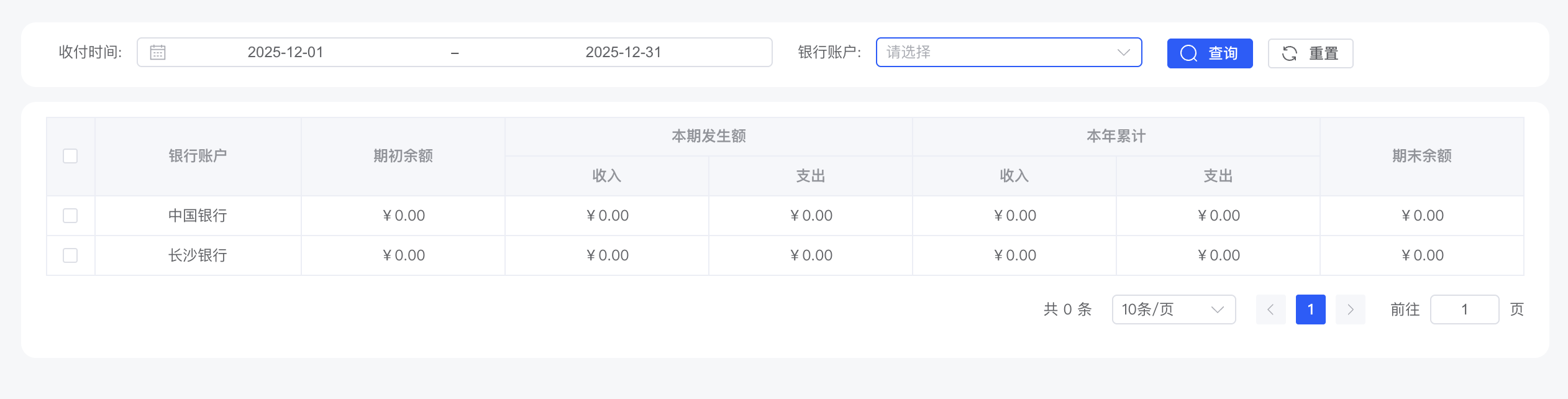Click the calendar icon in date range field
Screen dimensions: 1568x399
158,53
